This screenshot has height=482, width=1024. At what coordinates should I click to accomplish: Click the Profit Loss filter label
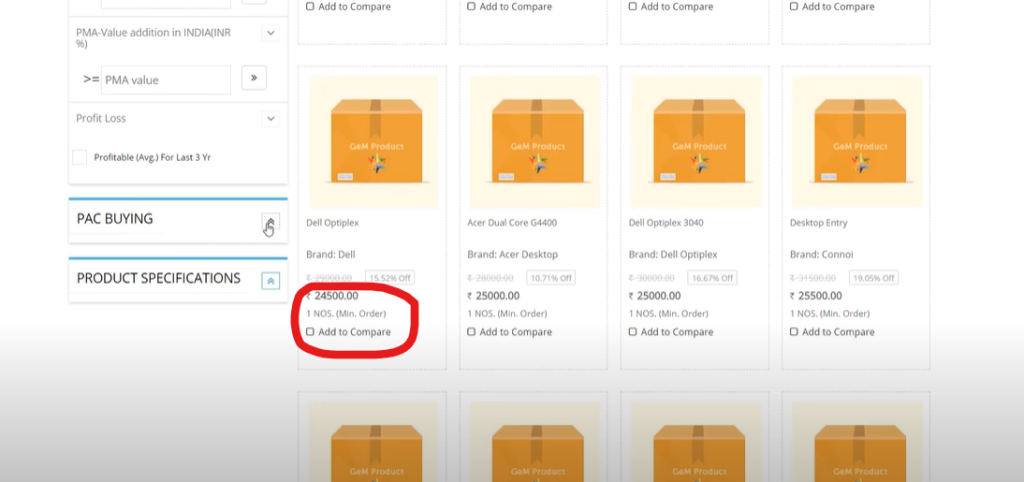[x=101, y=118]
